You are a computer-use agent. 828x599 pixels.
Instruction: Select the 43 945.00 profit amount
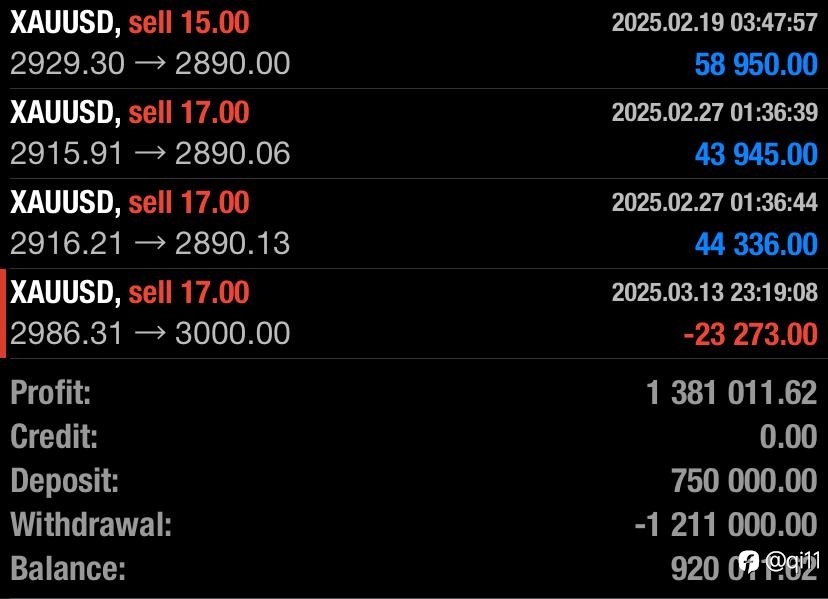[x=756, y=154]
